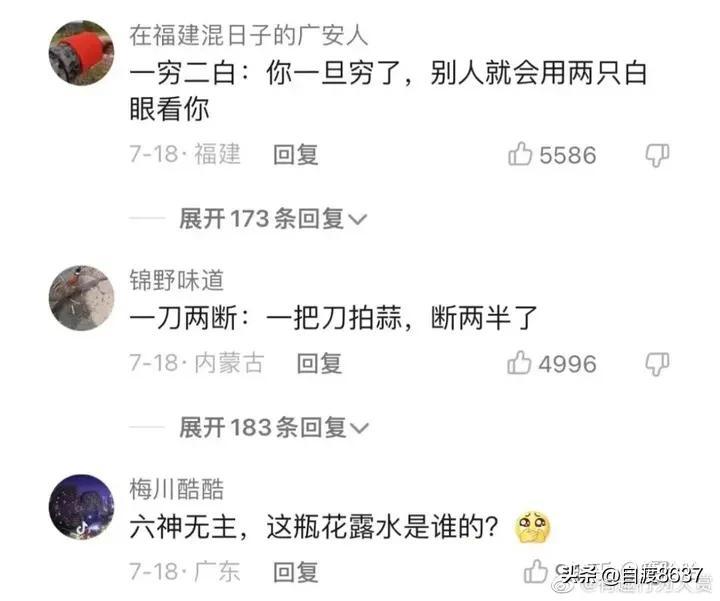720x601 pixels.
Task: Reply to the 广东 comment
Action: pyautogui.click(x=296, y=572)
